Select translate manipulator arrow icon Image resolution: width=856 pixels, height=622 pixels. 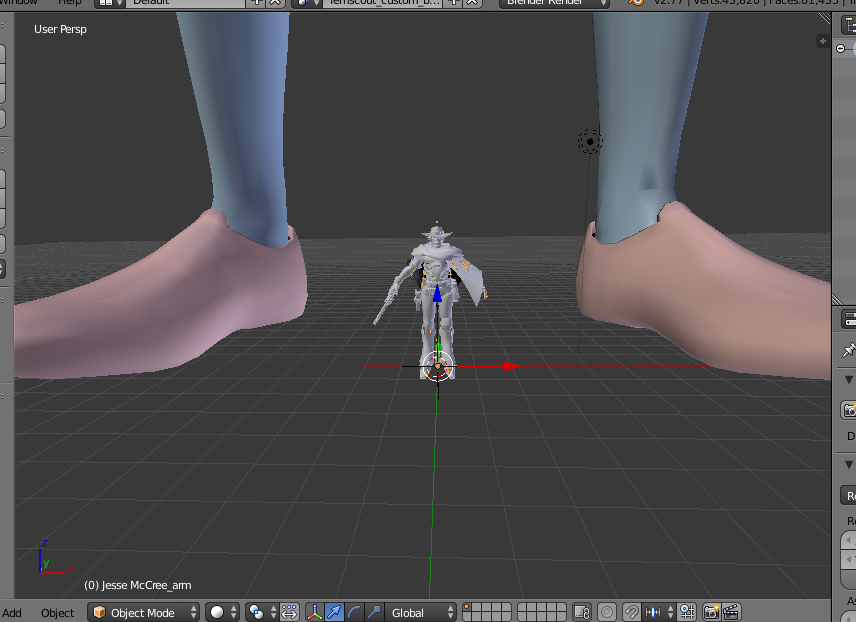pos(334,612)
